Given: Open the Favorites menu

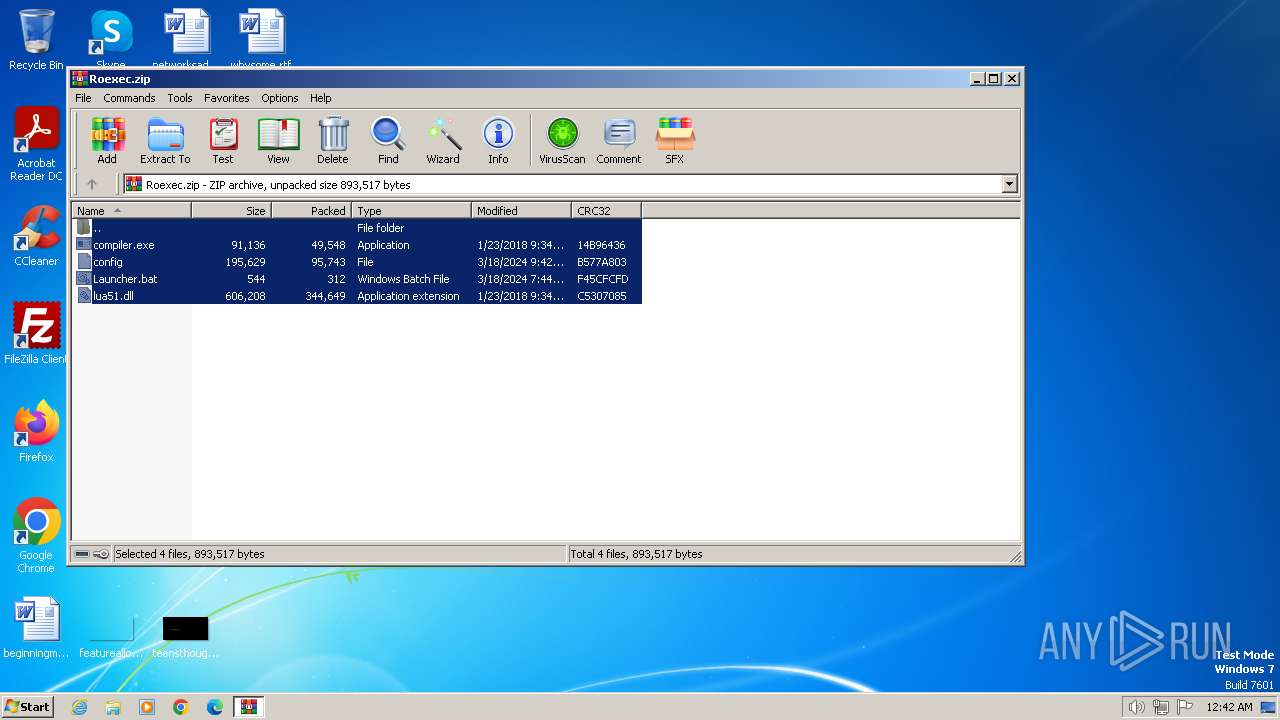Looking at the screenshot, I should pyautogui.click(x=227, y=98).
